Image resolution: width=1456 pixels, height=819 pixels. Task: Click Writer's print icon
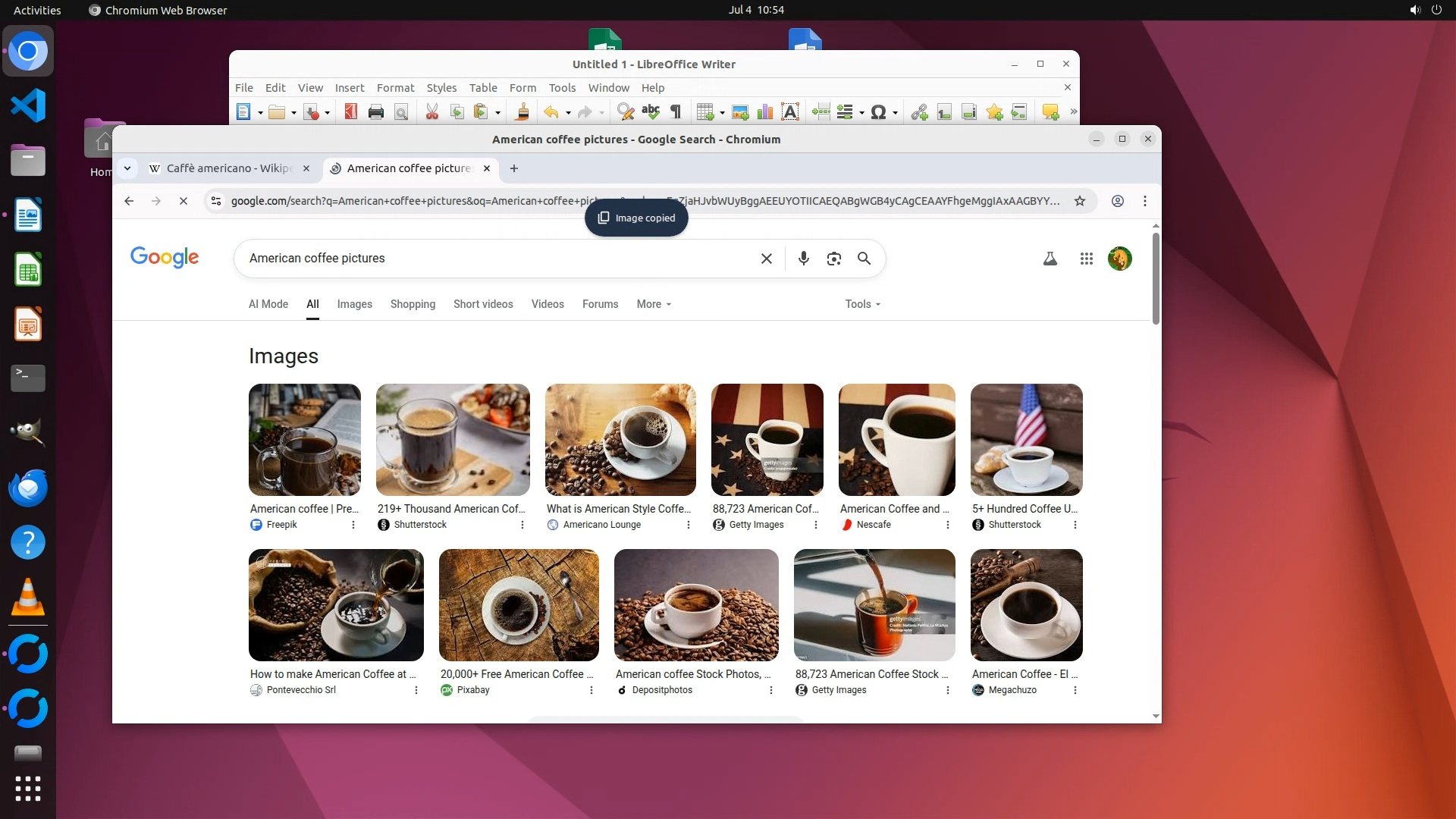[375, 112]
